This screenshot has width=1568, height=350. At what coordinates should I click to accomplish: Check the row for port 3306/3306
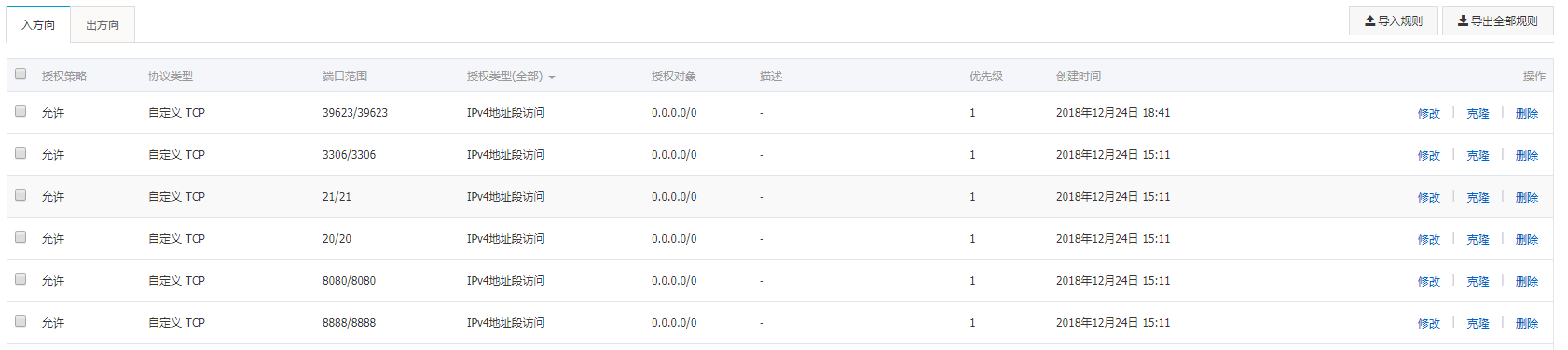(x=21, y=153)
